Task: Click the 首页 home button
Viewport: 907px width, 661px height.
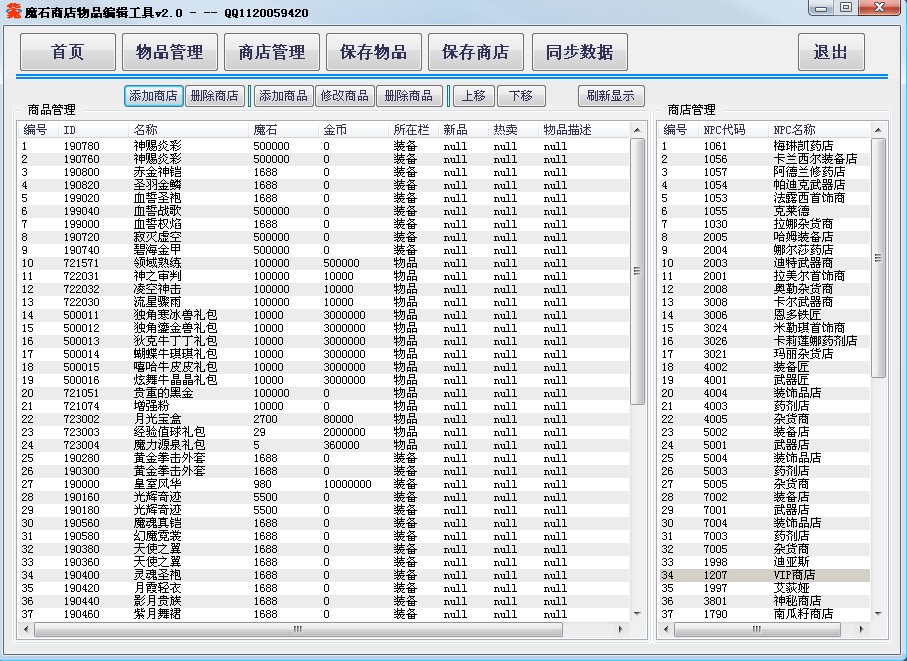Action: pos(68,52)
